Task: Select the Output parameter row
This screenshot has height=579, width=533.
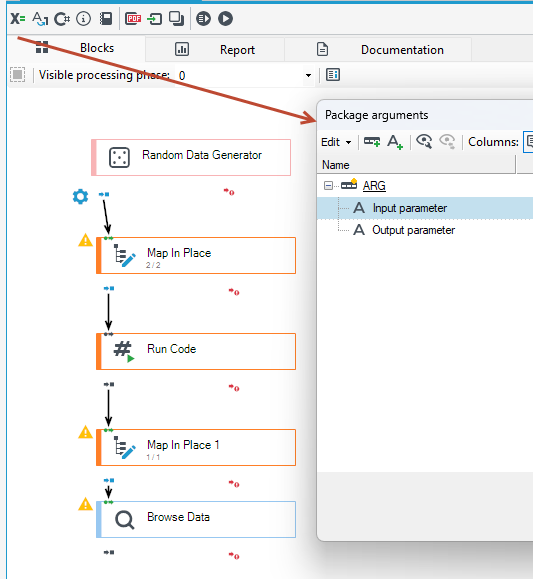Action: (425, 230)
